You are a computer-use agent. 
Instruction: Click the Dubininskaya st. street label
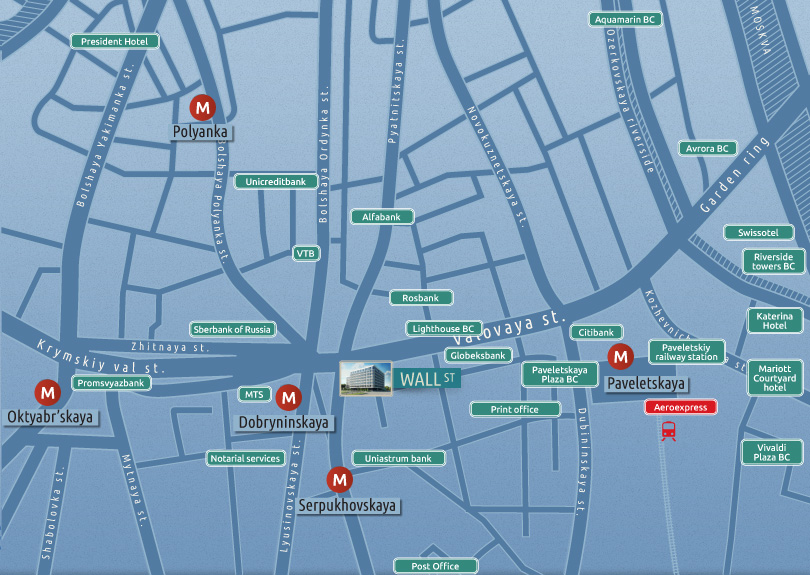point(583,461)
